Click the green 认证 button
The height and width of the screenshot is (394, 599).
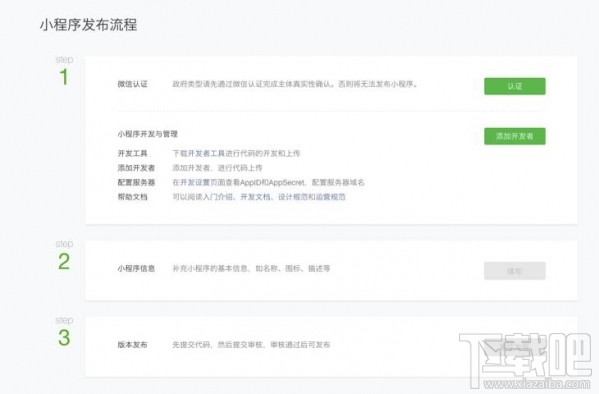coord(515,86)
